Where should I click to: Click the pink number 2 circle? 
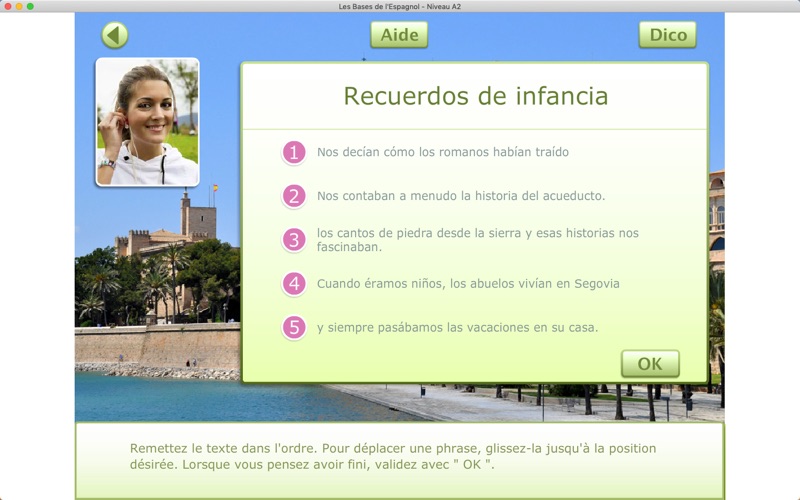(x=293, y=196)
